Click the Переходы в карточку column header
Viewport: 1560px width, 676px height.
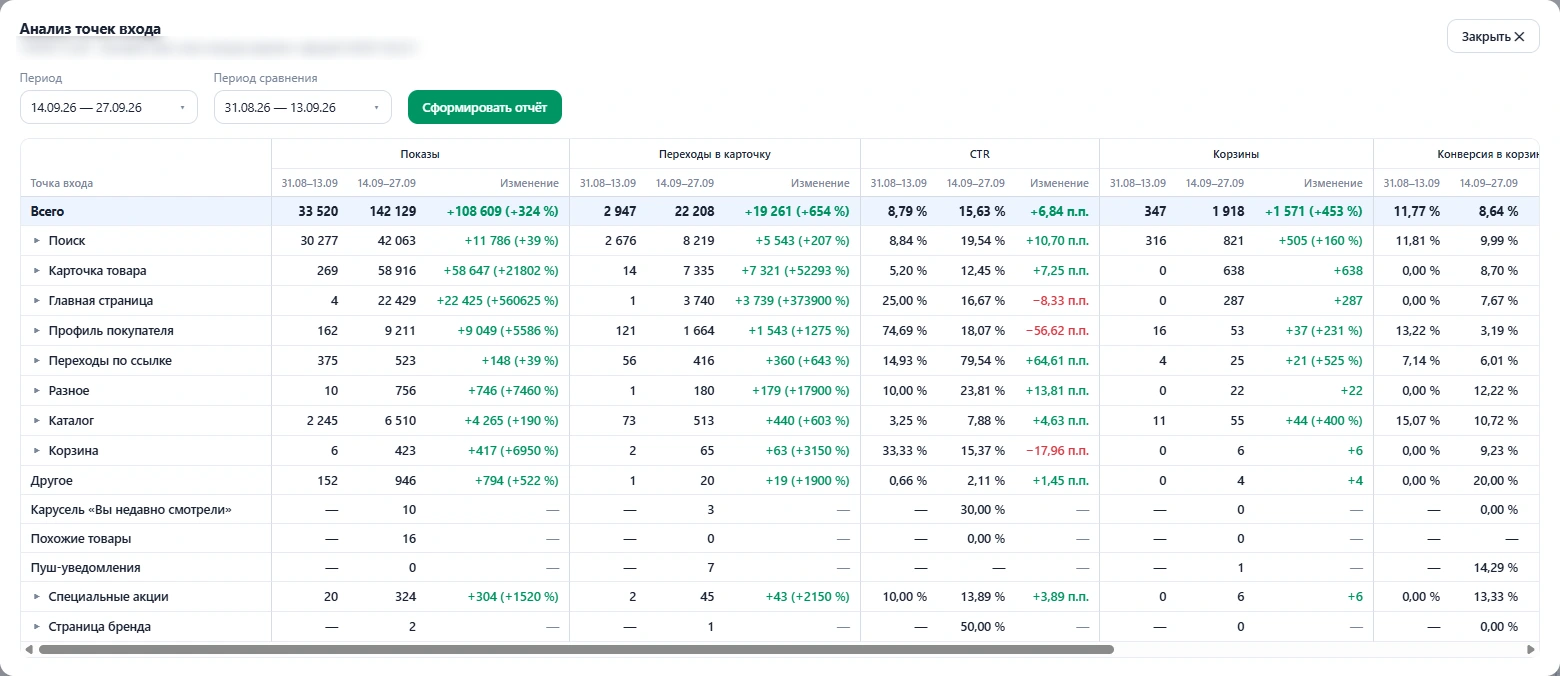point(715,154)
